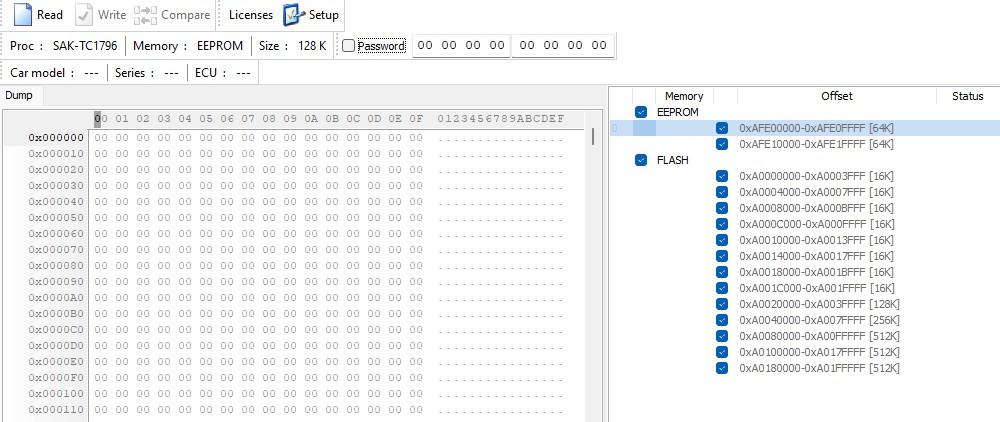Uncheck the EEPROM group checkbox

coord(641,112)
